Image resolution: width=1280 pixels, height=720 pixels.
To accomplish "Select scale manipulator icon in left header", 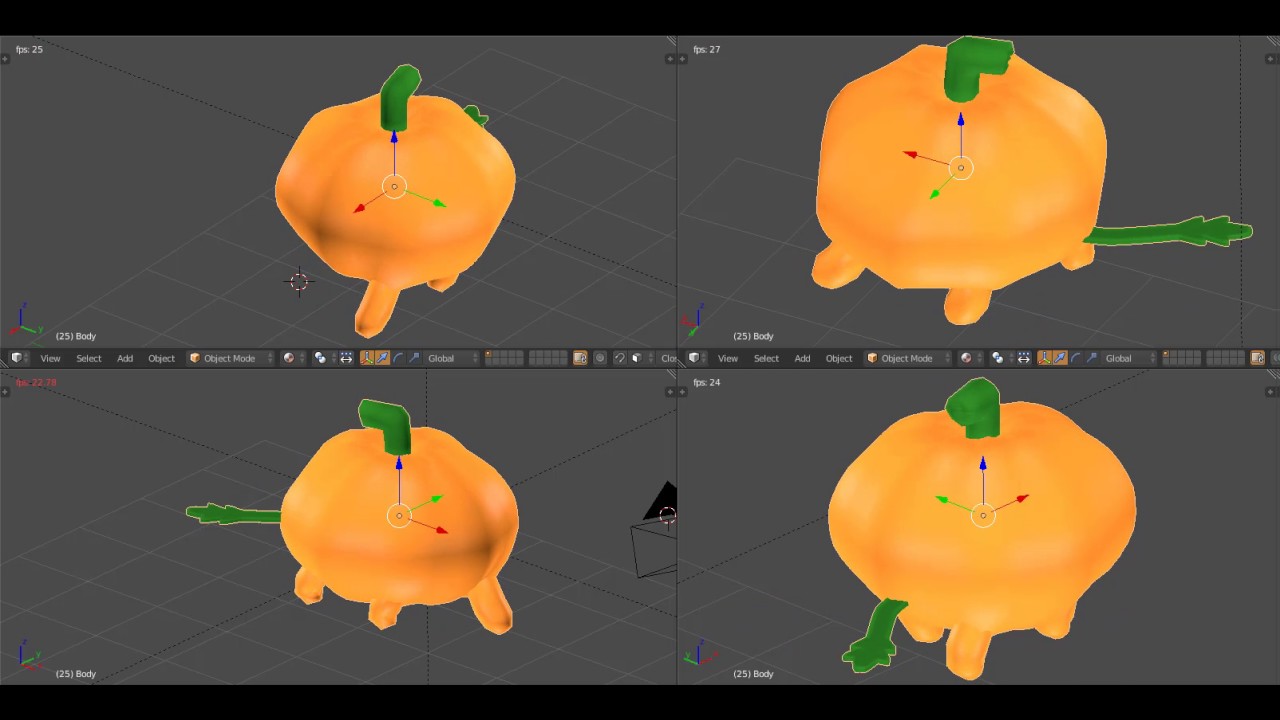I will point(414,358).
